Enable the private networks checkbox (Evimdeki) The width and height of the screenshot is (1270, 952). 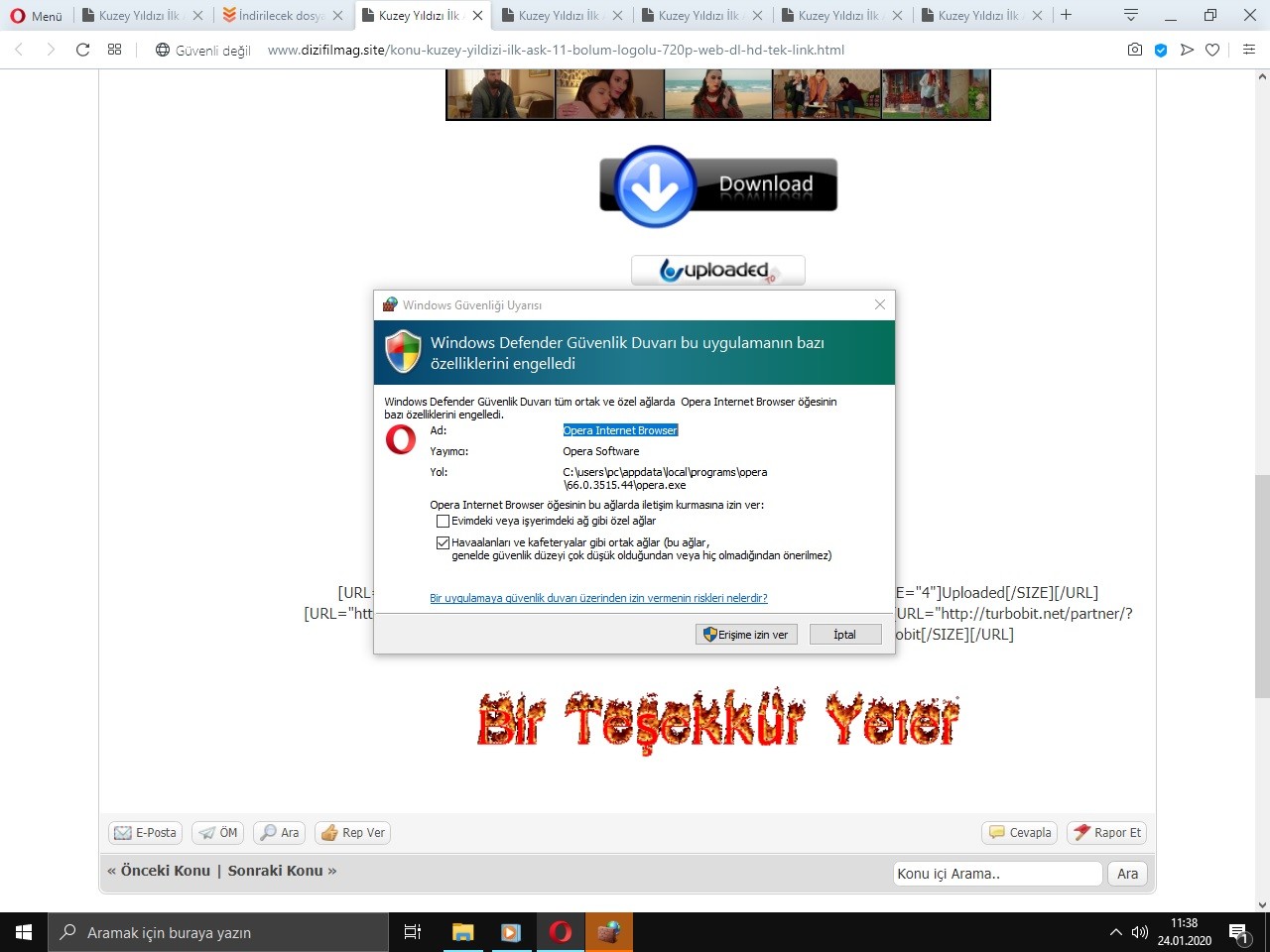click(x=443, y=521)
